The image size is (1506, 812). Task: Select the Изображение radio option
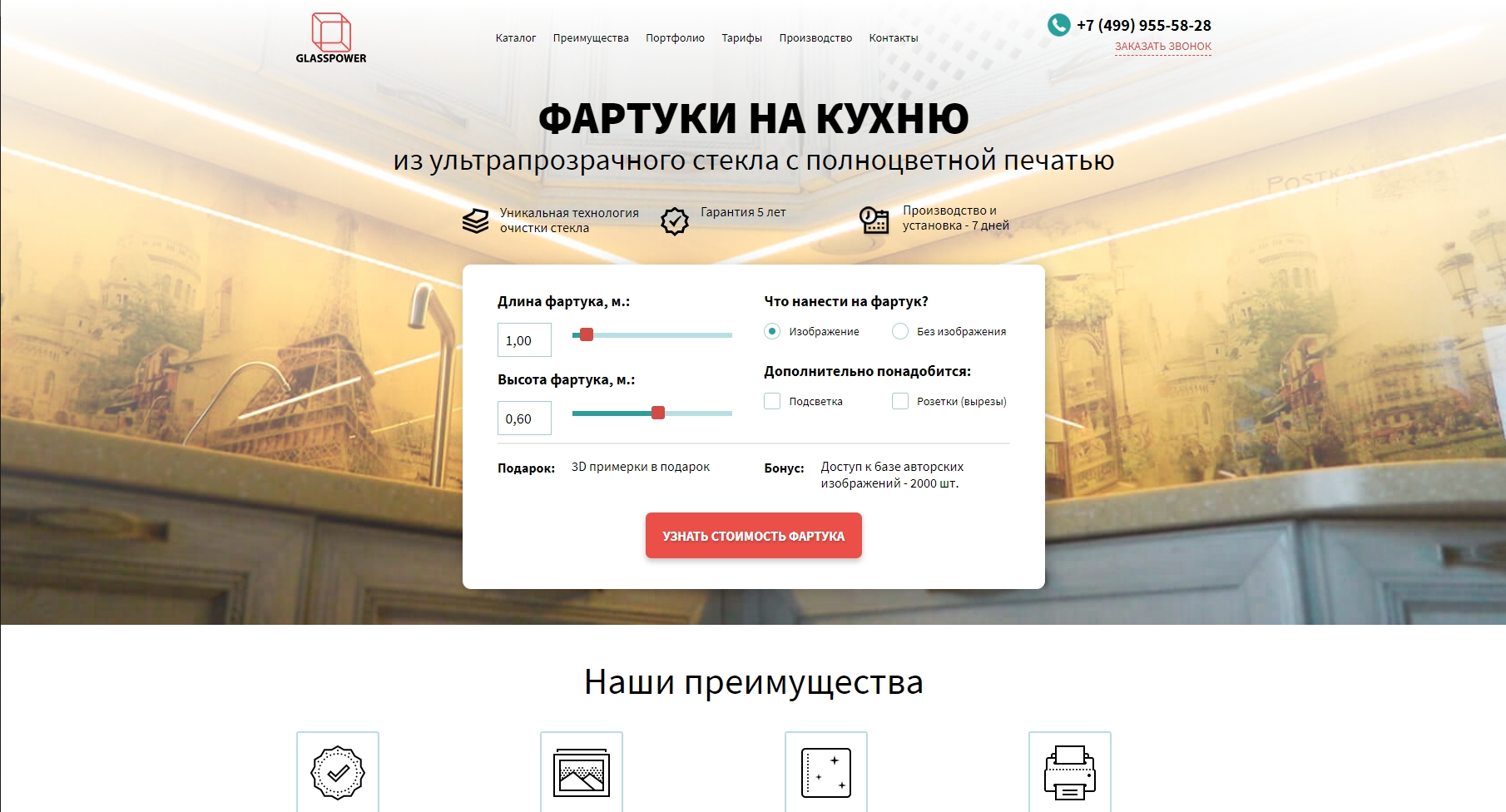pos(772,331)
